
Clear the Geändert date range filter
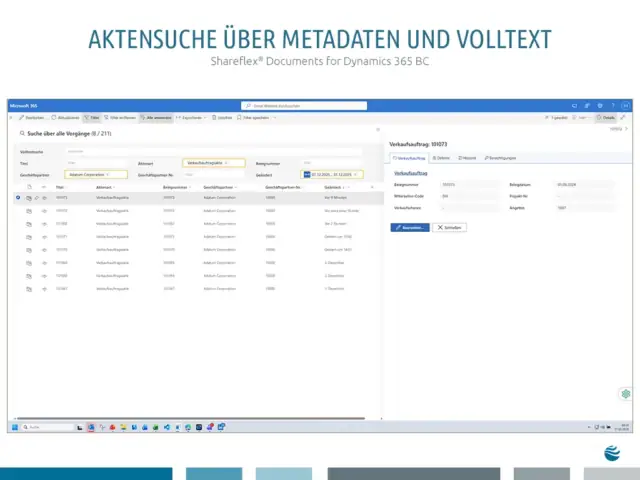click(356, 175)
